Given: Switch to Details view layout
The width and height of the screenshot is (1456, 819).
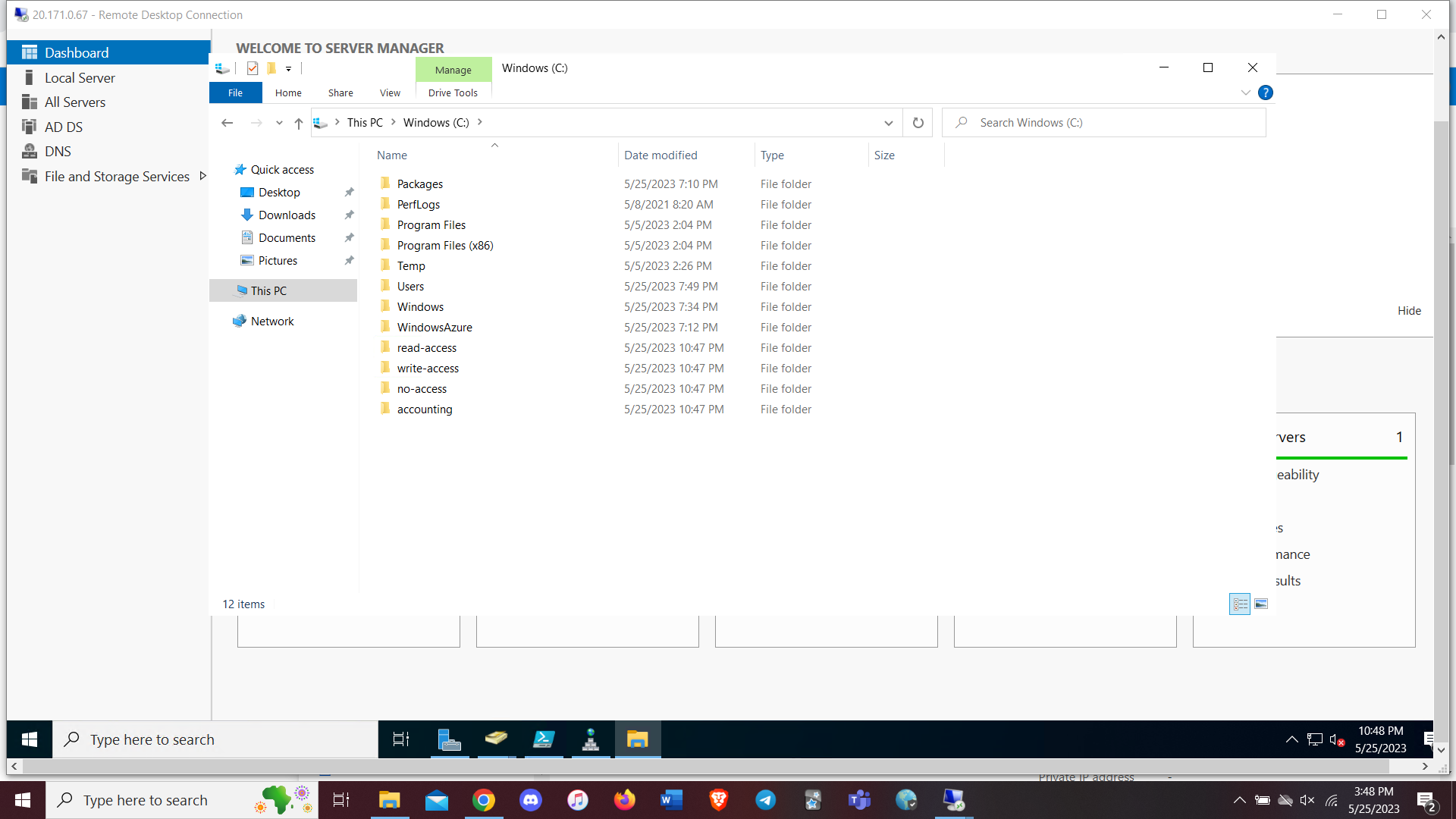Looking at the screenshot, I should click(1240, 604).
